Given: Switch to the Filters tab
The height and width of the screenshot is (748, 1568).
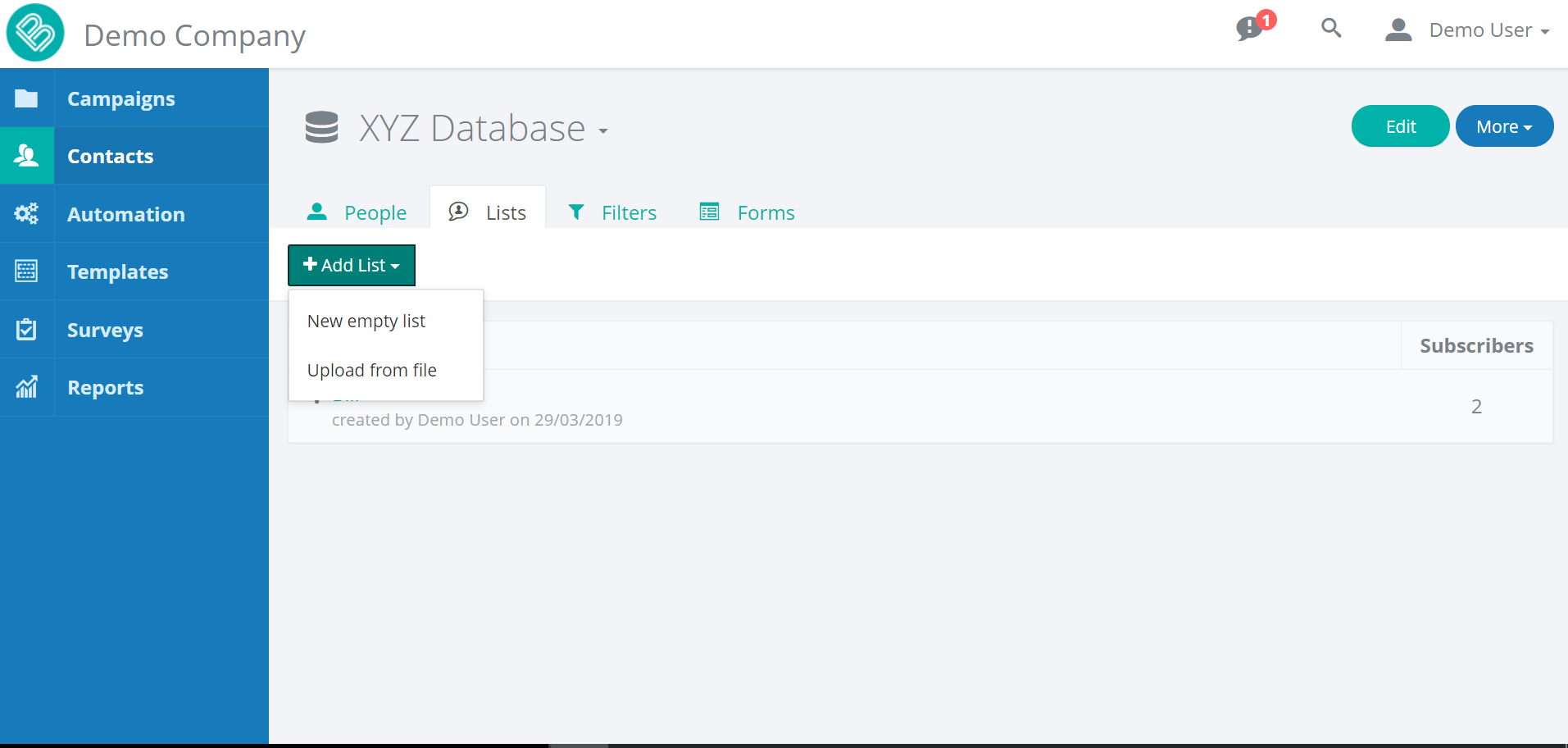Looking at the screenshot, I should (613, 212).
